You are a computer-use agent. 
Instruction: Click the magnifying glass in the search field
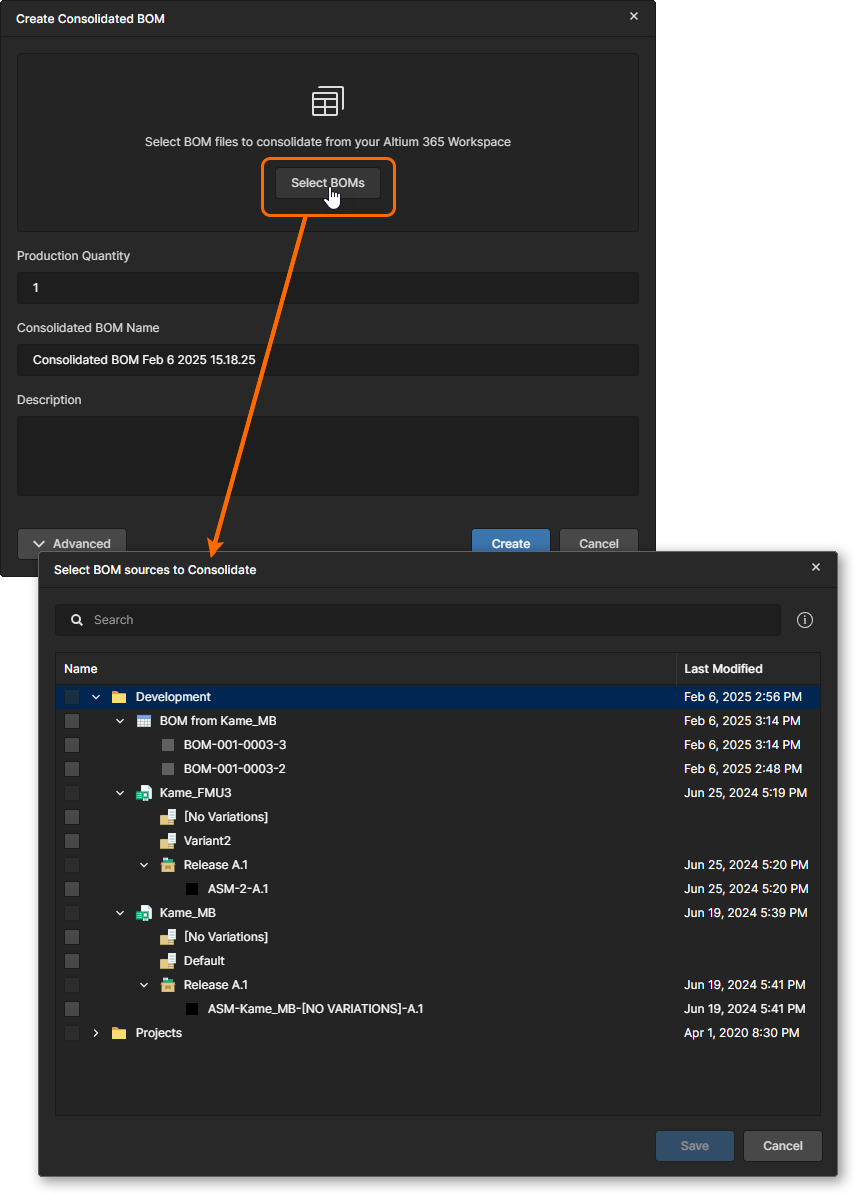coord(76,619)
